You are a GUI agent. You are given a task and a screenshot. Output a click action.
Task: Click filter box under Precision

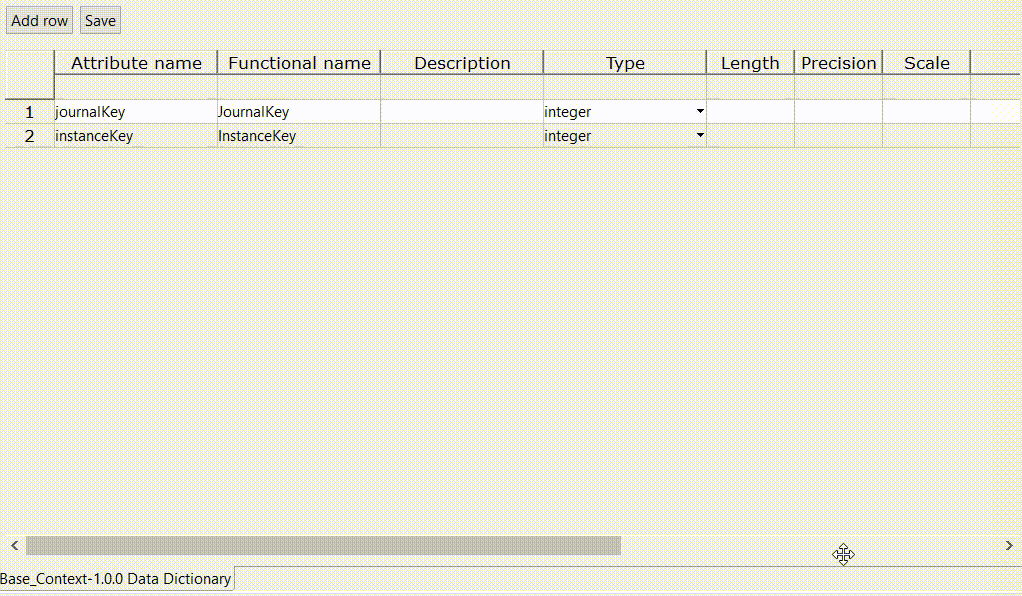tap(838, 87)
